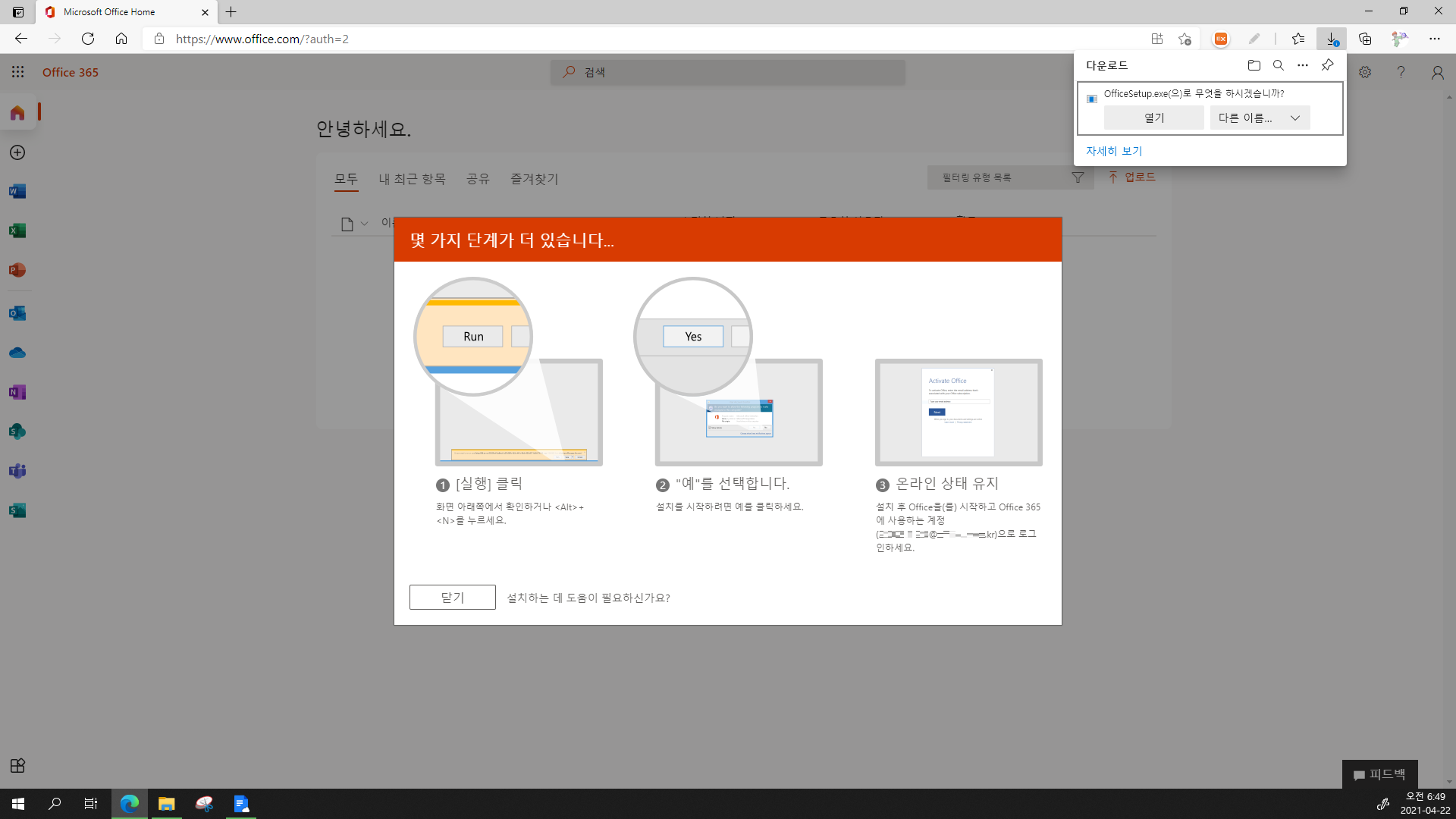
Task: Open Task View on taskbar
Action: click(x=91, y=804)
